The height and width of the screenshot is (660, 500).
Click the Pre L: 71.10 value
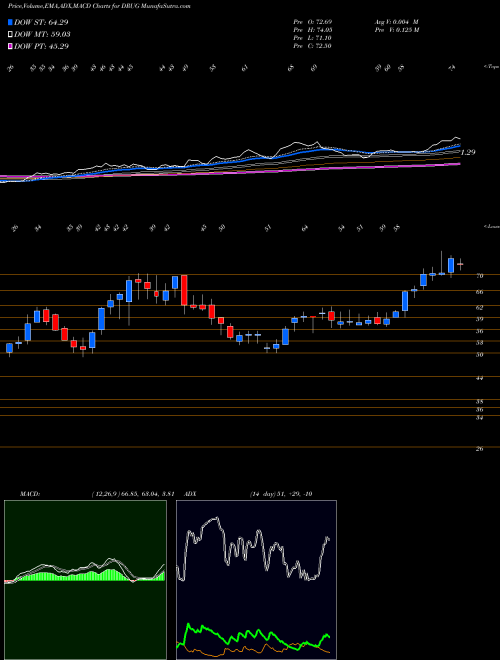coord(313,38)
